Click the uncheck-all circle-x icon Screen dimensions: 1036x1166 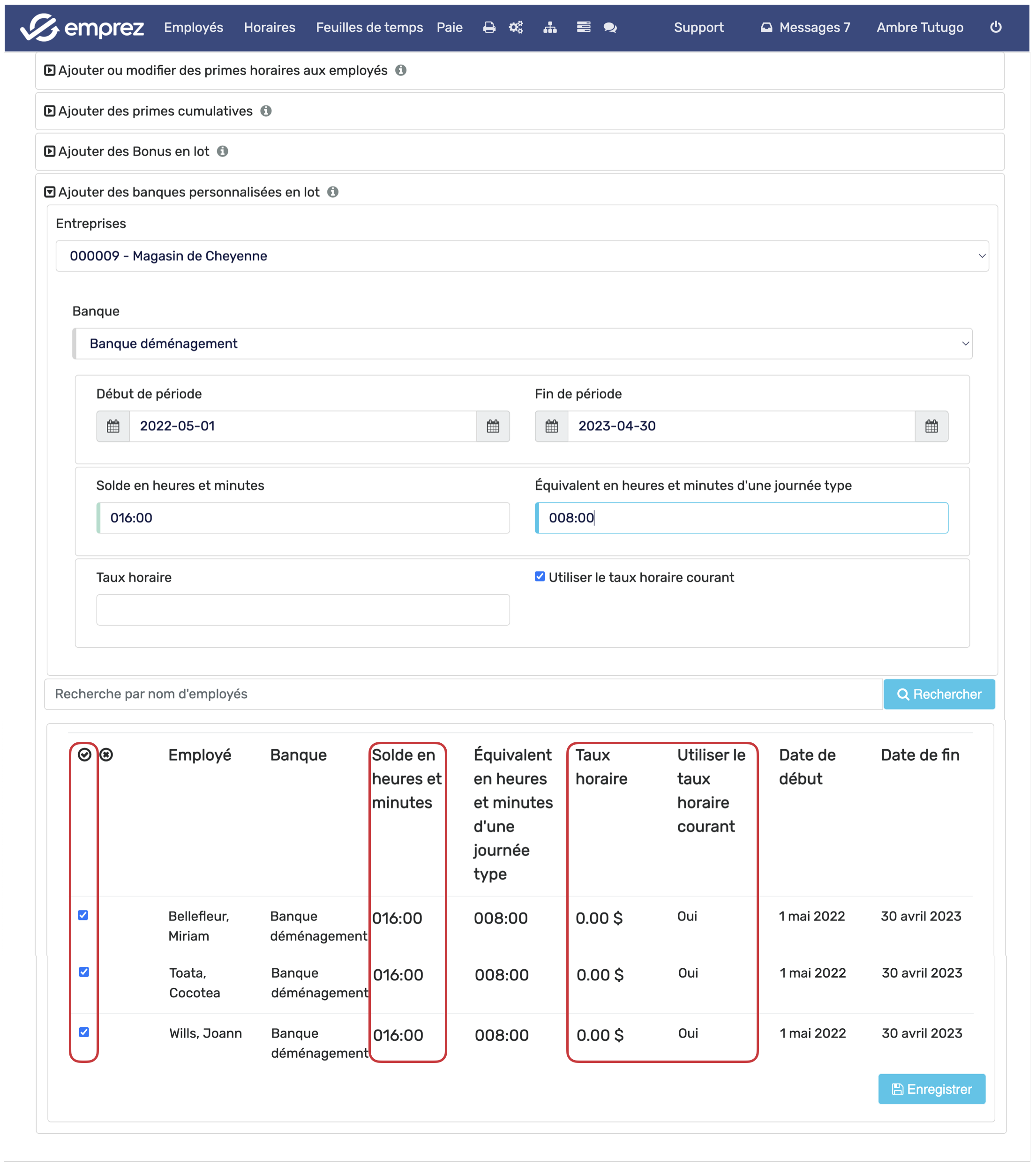click(x=107, y=755)
